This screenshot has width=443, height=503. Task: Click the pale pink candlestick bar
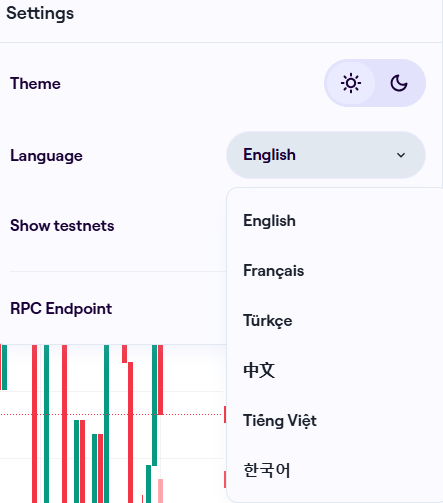[160, 491]
